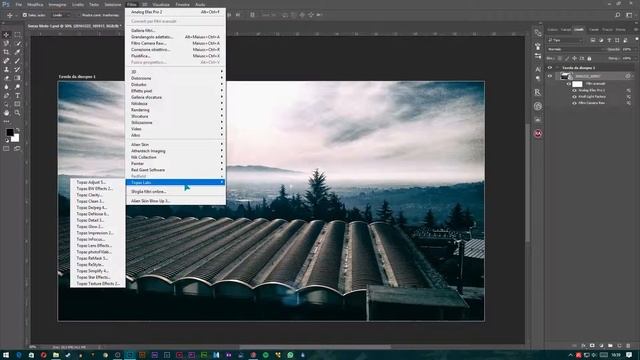640x360 pixels.
Task: Select the Rectangular Marquee tool
Action: (x=17, y=35)
